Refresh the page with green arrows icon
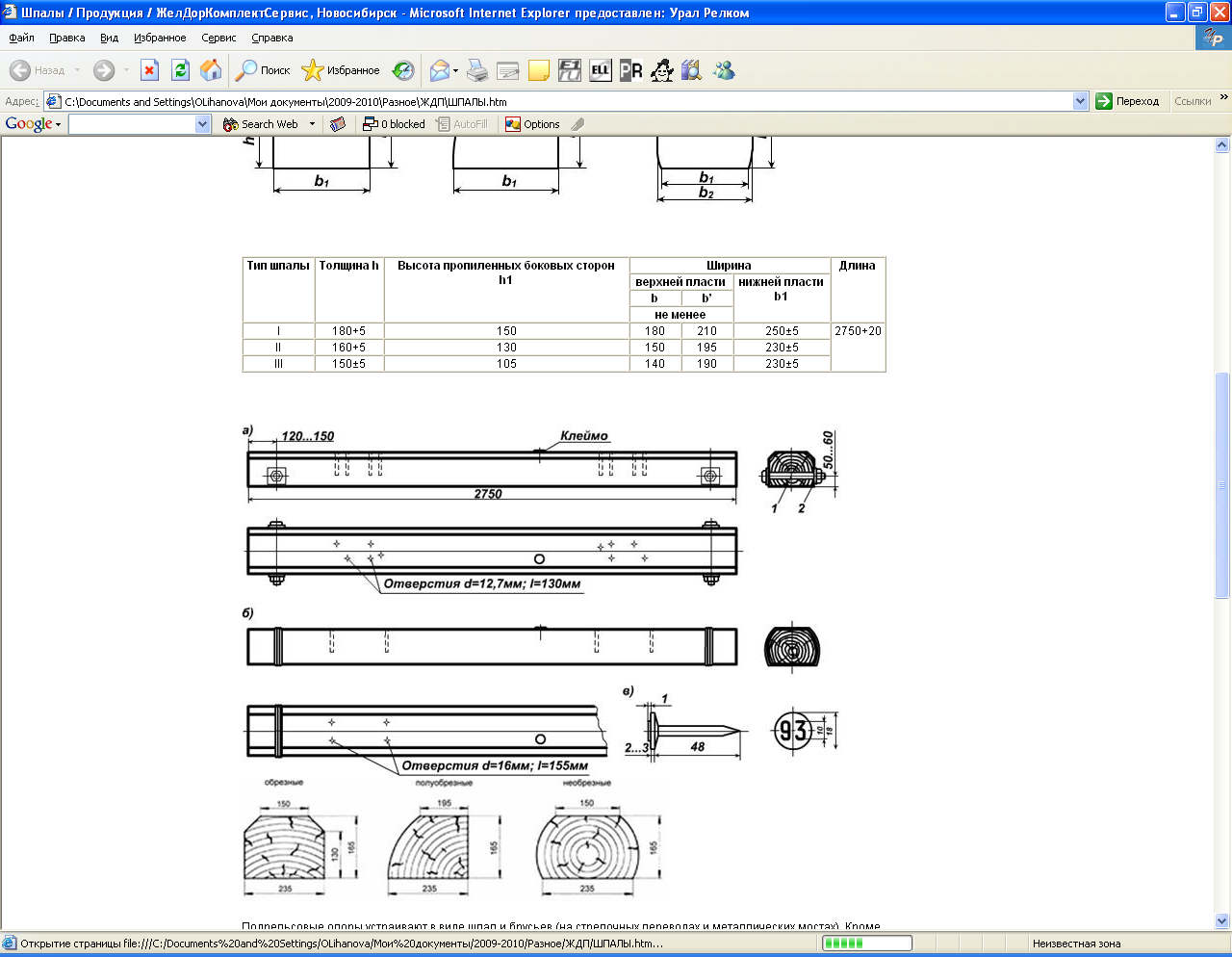Viewport: 1232px width, 957px height. 180,70
